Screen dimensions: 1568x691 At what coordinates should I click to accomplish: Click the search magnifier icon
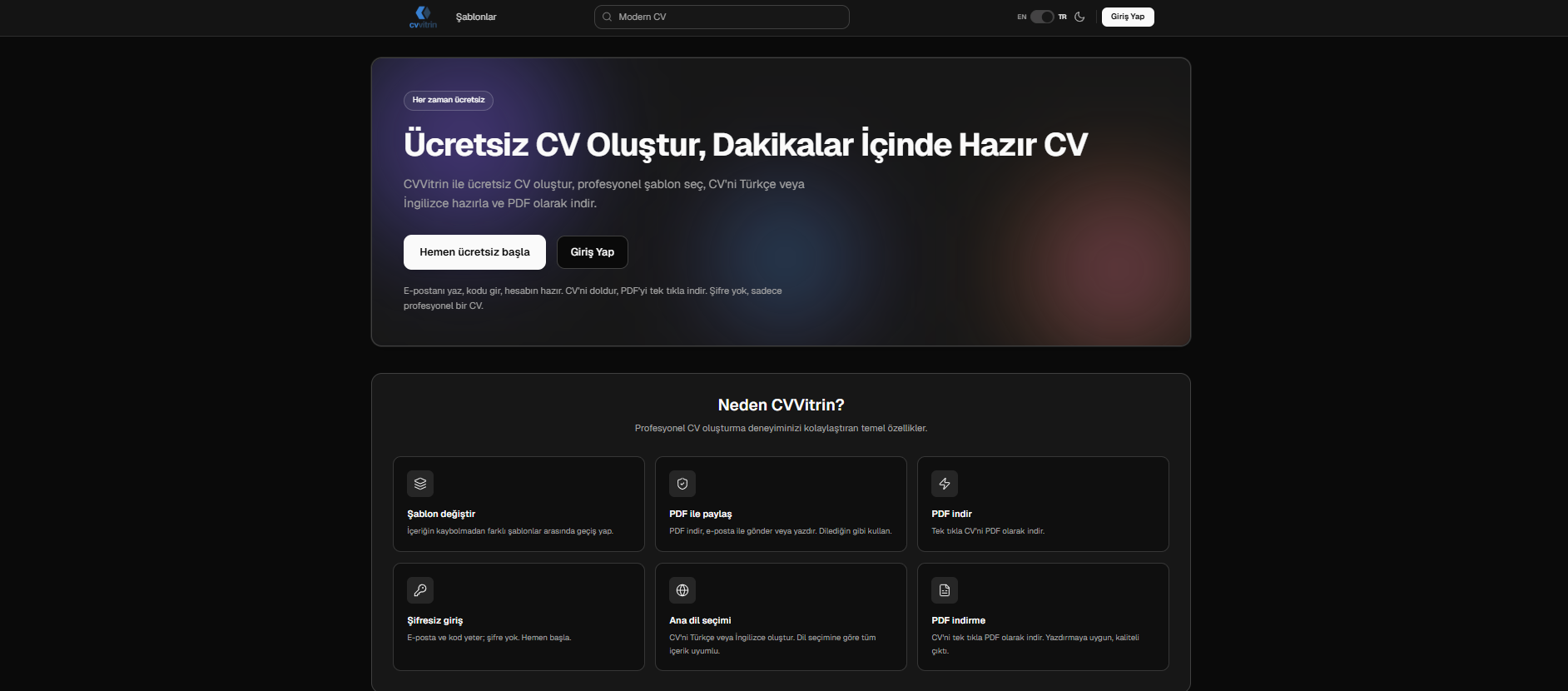click(x=607, y=17)
